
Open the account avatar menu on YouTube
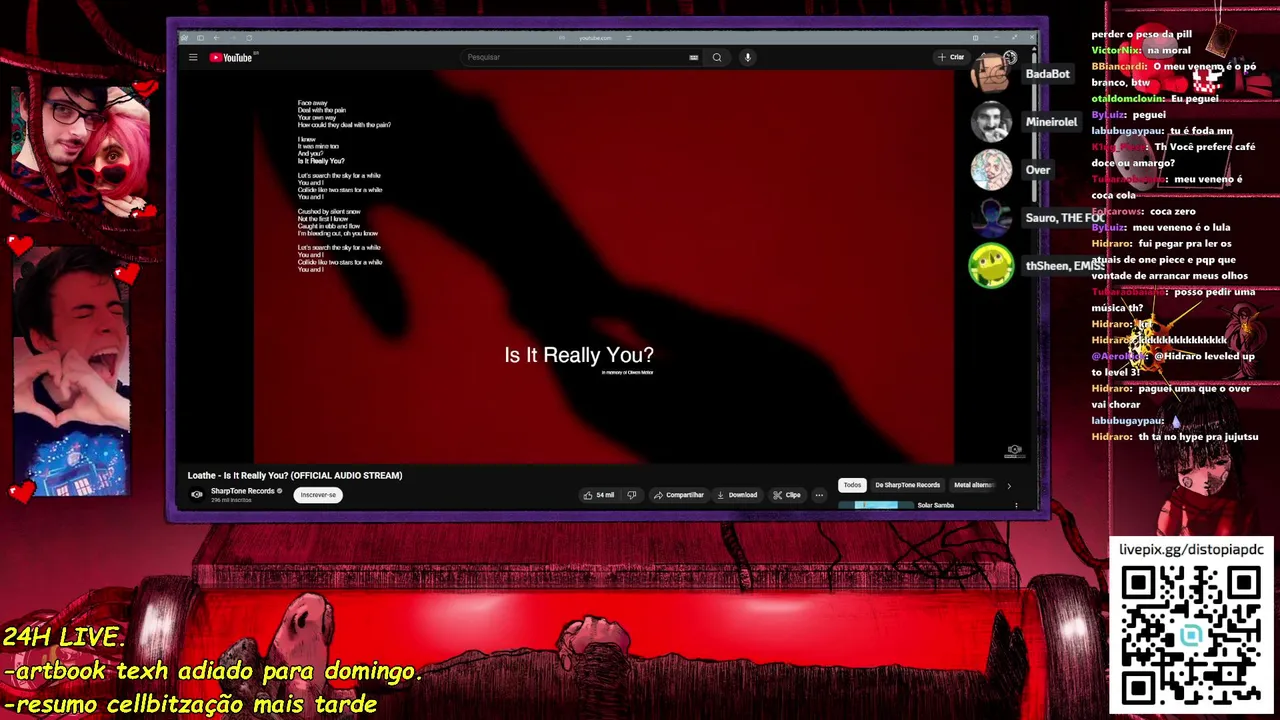point(1010,57)
